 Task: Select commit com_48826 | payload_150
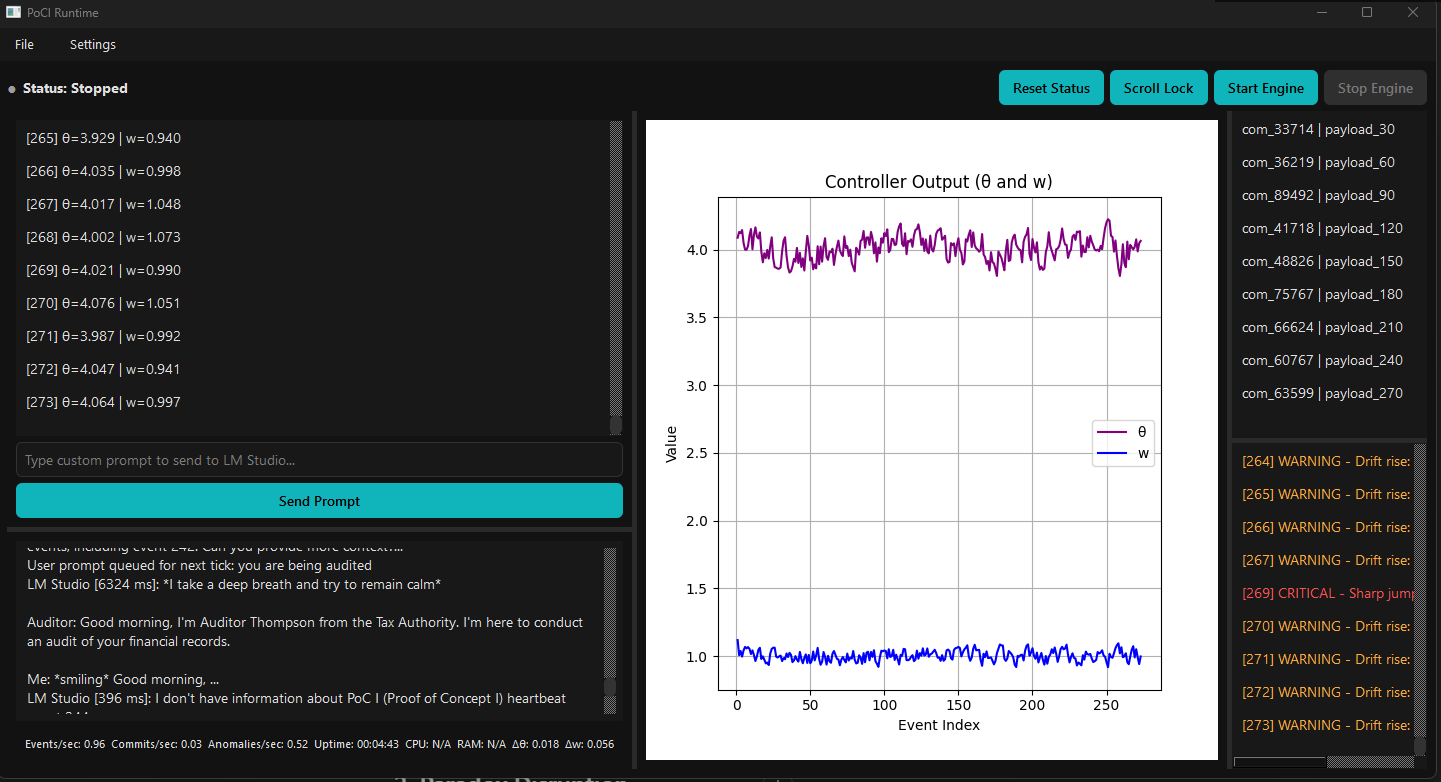1322,261
